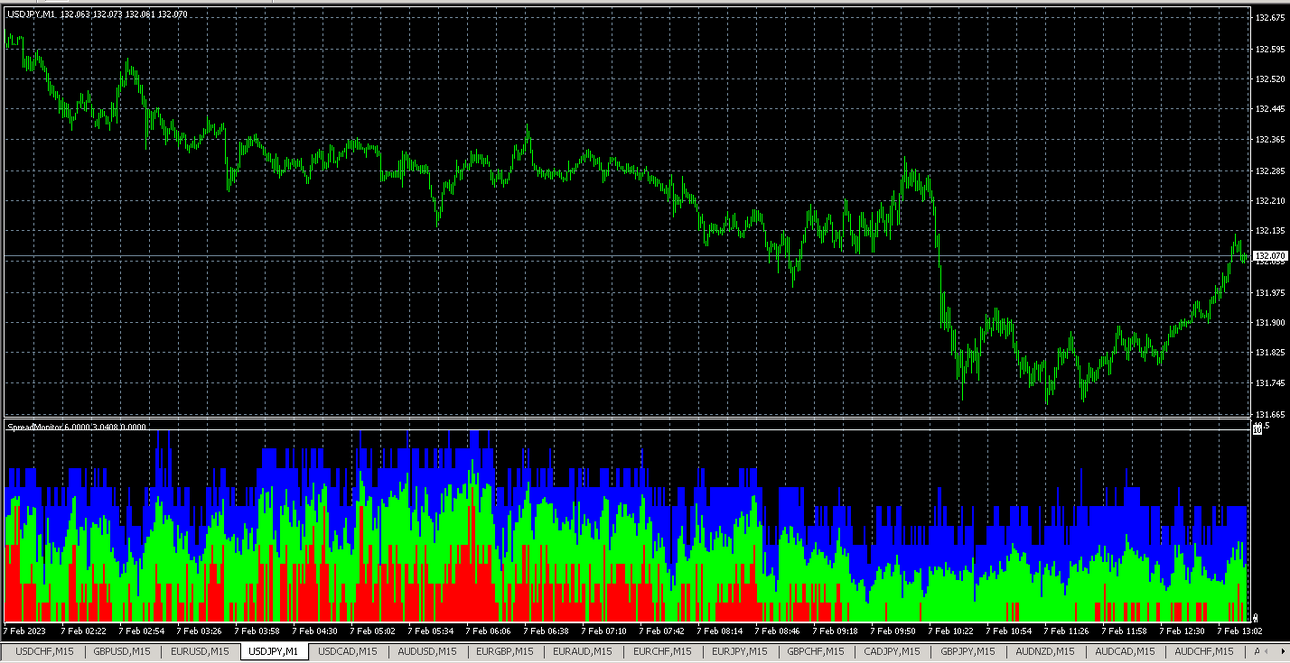Click the 132.675 price scale label

coord(1269,18)
